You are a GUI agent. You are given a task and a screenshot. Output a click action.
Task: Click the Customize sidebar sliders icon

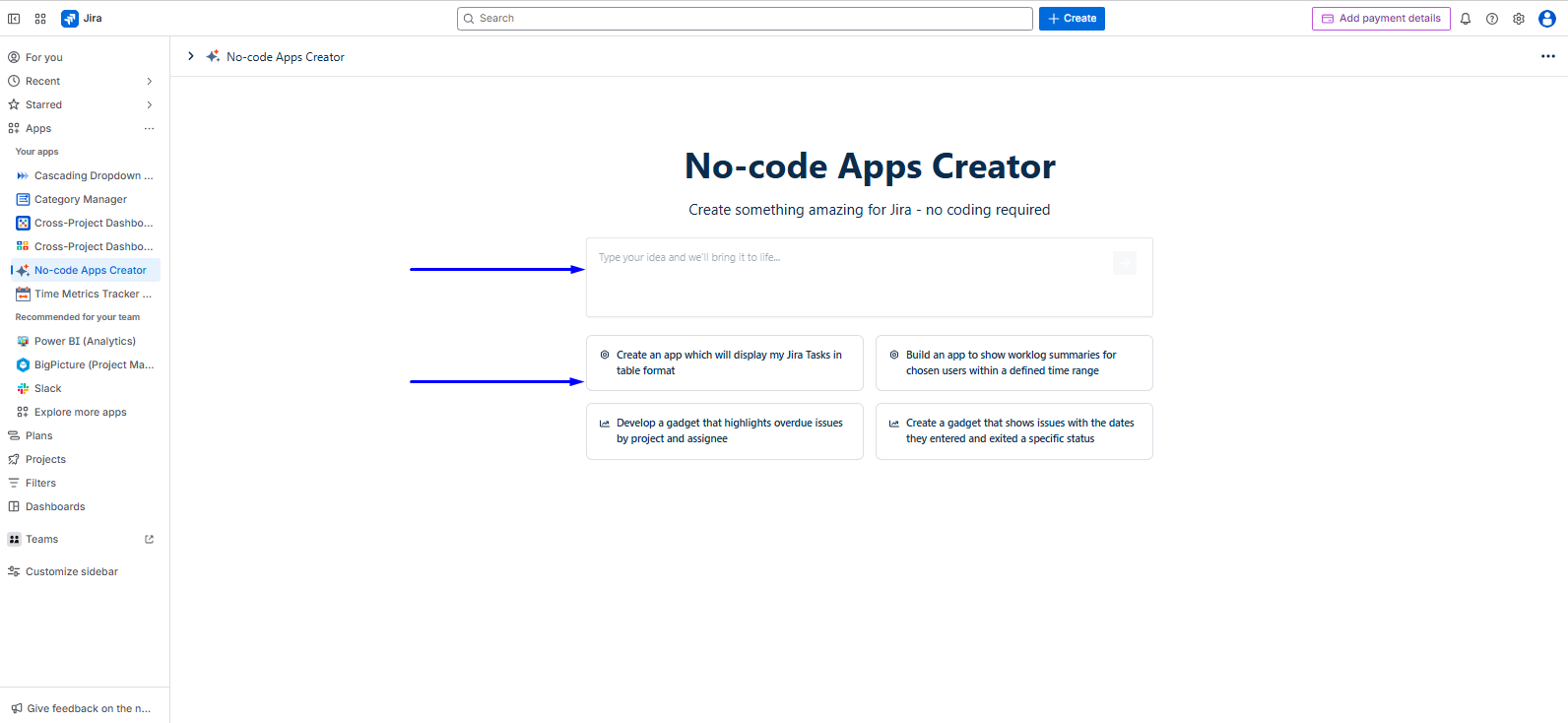(x=14, y=571)
